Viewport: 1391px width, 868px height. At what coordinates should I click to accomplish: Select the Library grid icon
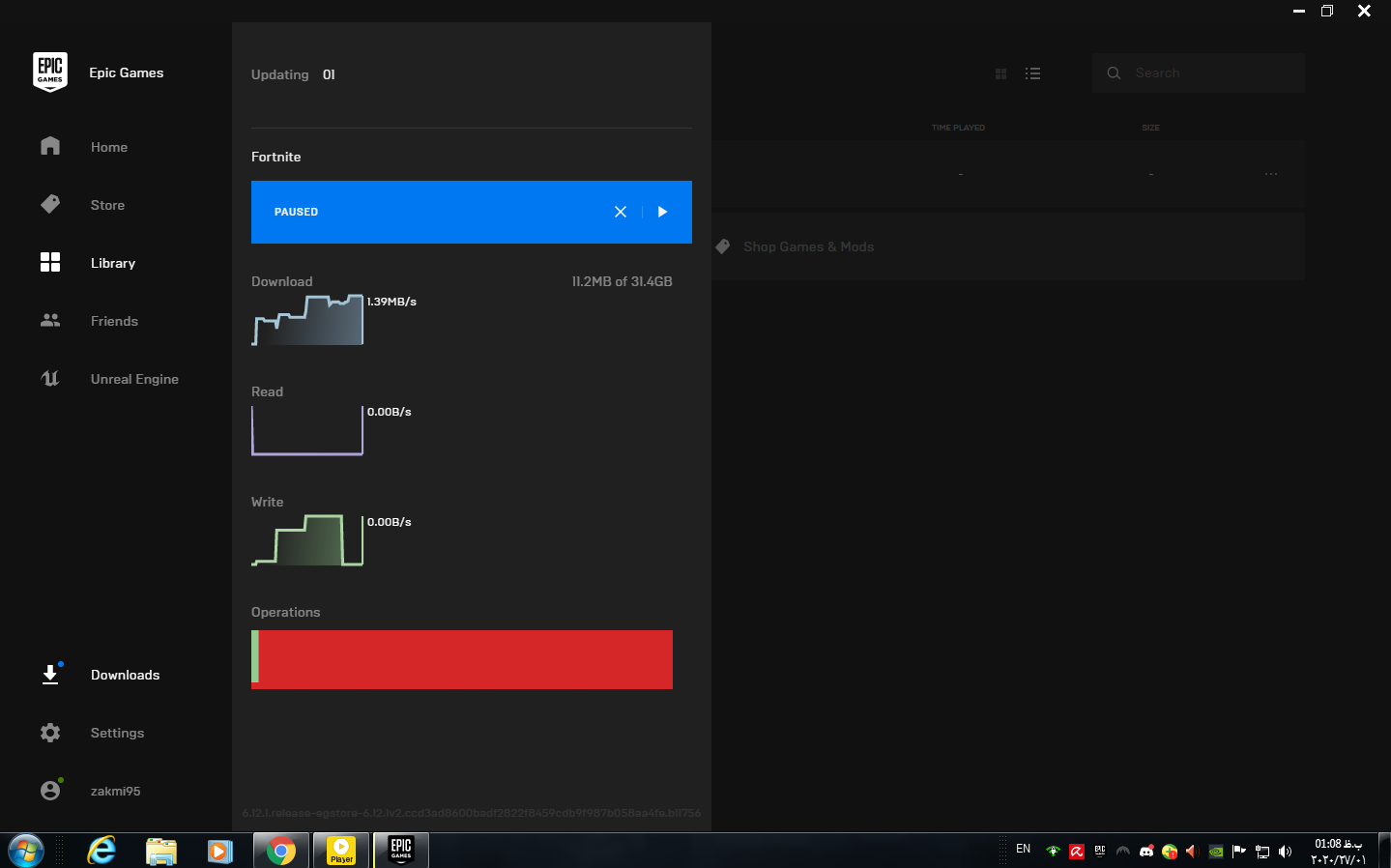50,263
